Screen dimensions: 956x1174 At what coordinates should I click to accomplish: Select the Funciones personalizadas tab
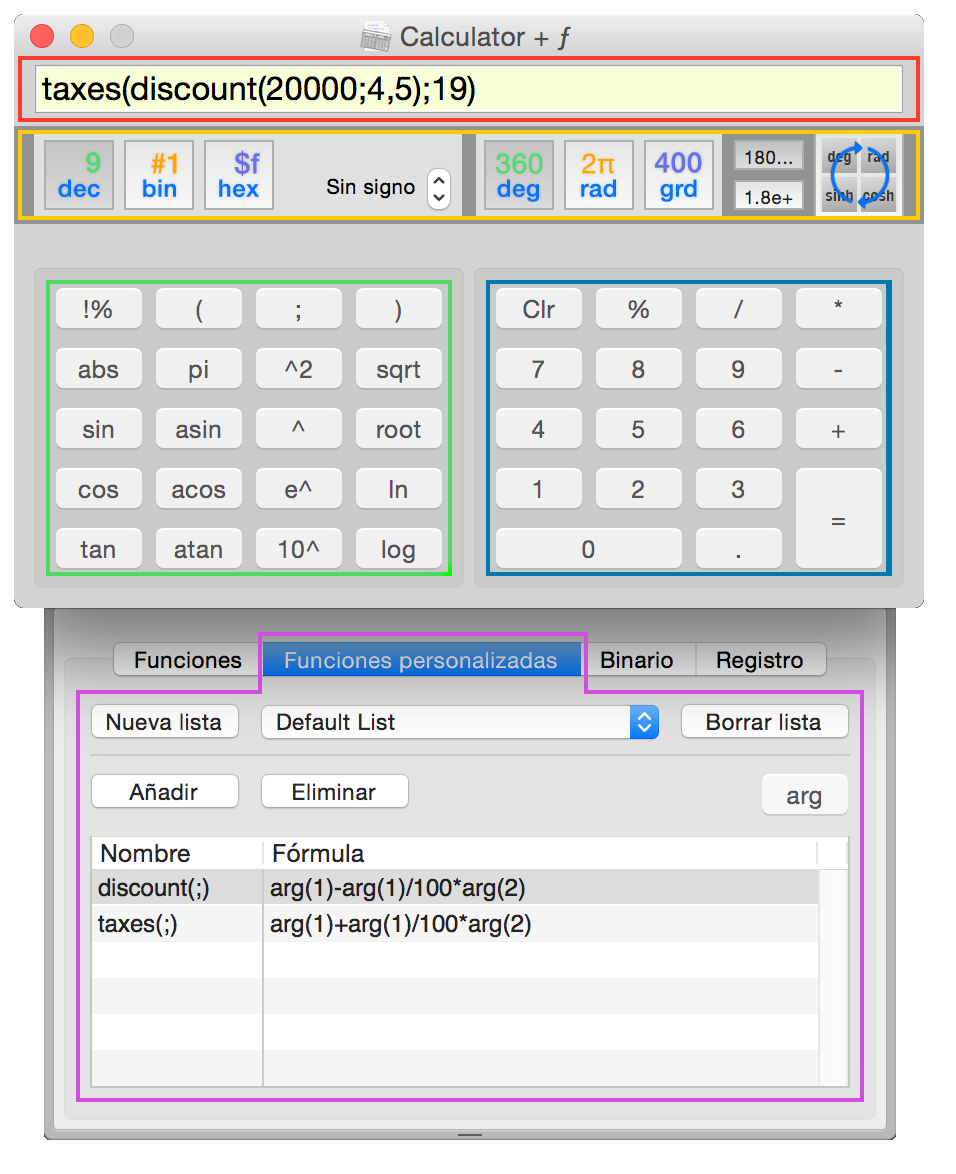point(421,660)
